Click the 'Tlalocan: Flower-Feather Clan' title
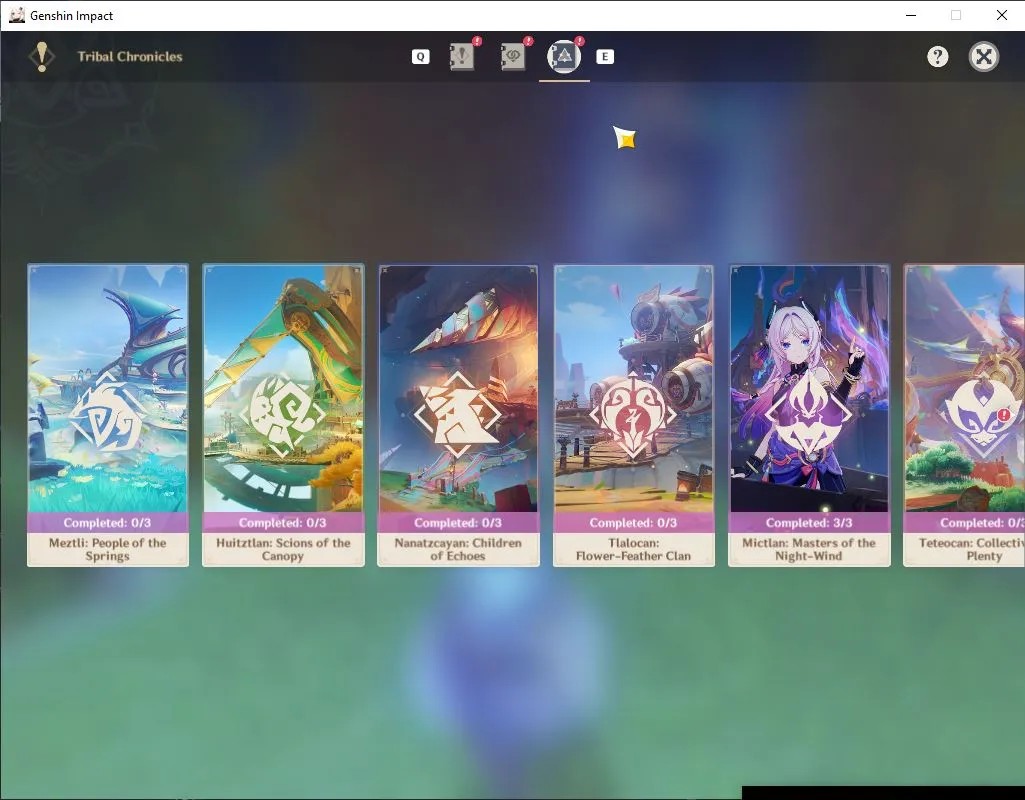The image size is (1025, 800). [633, 549]
